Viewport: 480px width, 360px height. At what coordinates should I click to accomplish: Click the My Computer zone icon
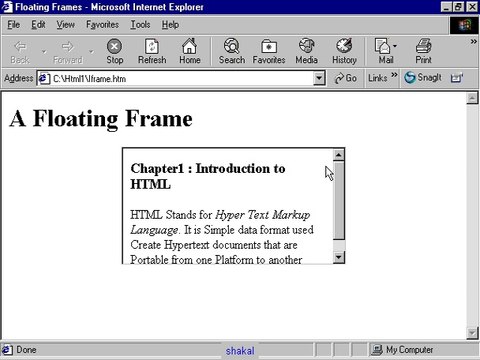click(x=377, y=350)
